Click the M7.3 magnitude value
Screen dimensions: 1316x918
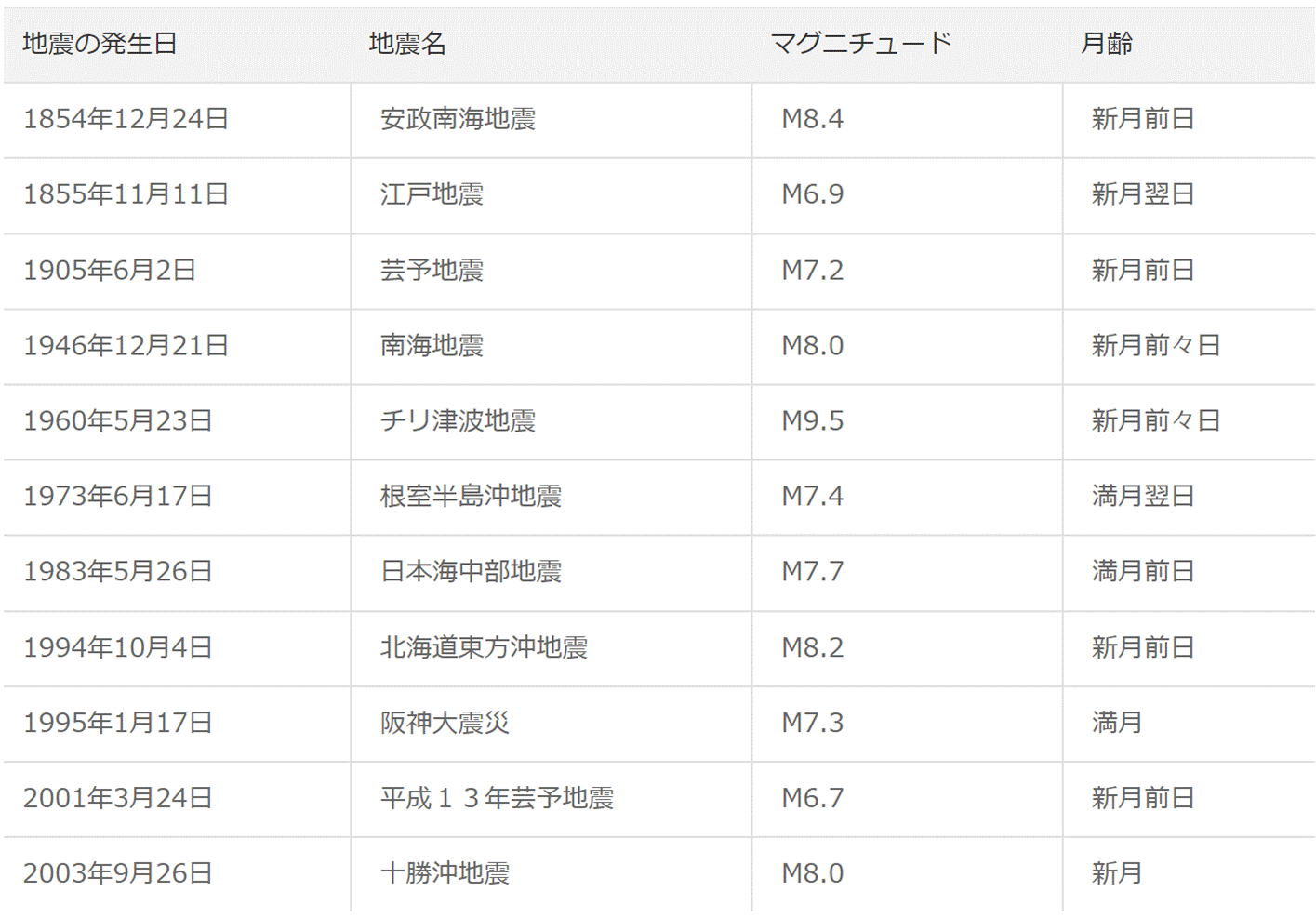pyautogui.click(x=812, y=723)
